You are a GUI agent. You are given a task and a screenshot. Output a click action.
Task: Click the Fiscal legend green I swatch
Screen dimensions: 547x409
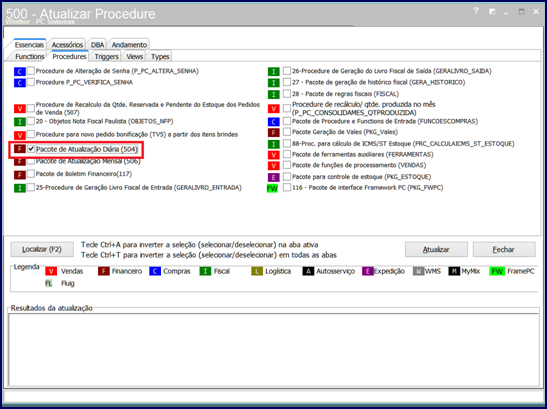[205, 271]
